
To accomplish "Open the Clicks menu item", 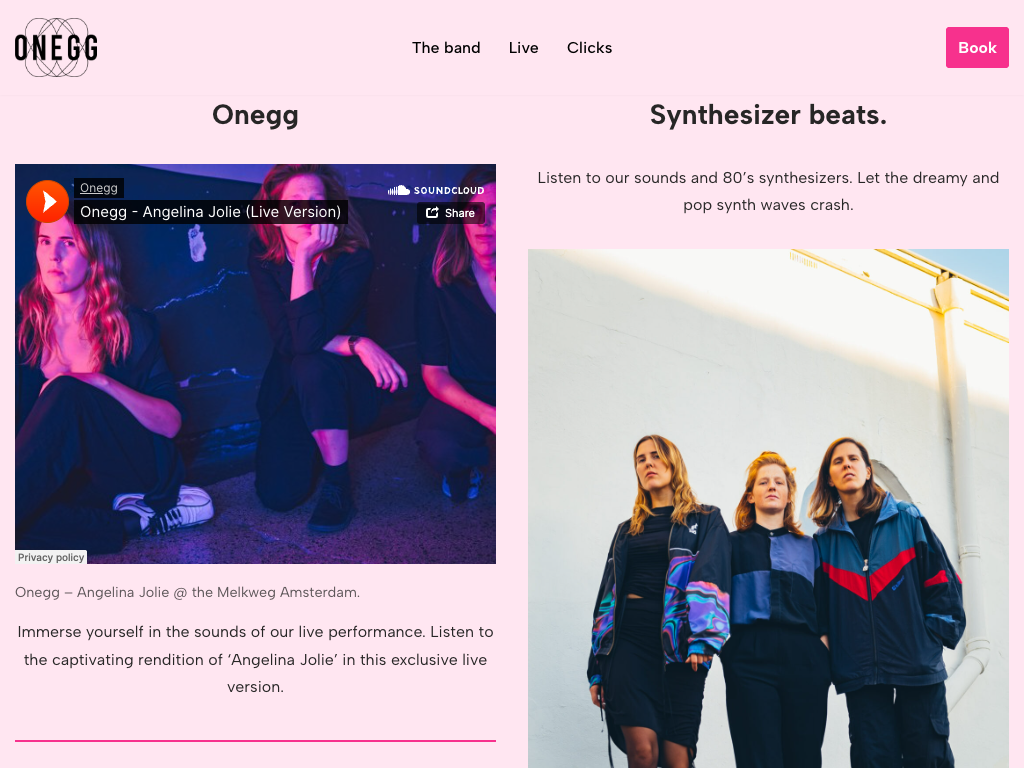I will click(589, 48).
